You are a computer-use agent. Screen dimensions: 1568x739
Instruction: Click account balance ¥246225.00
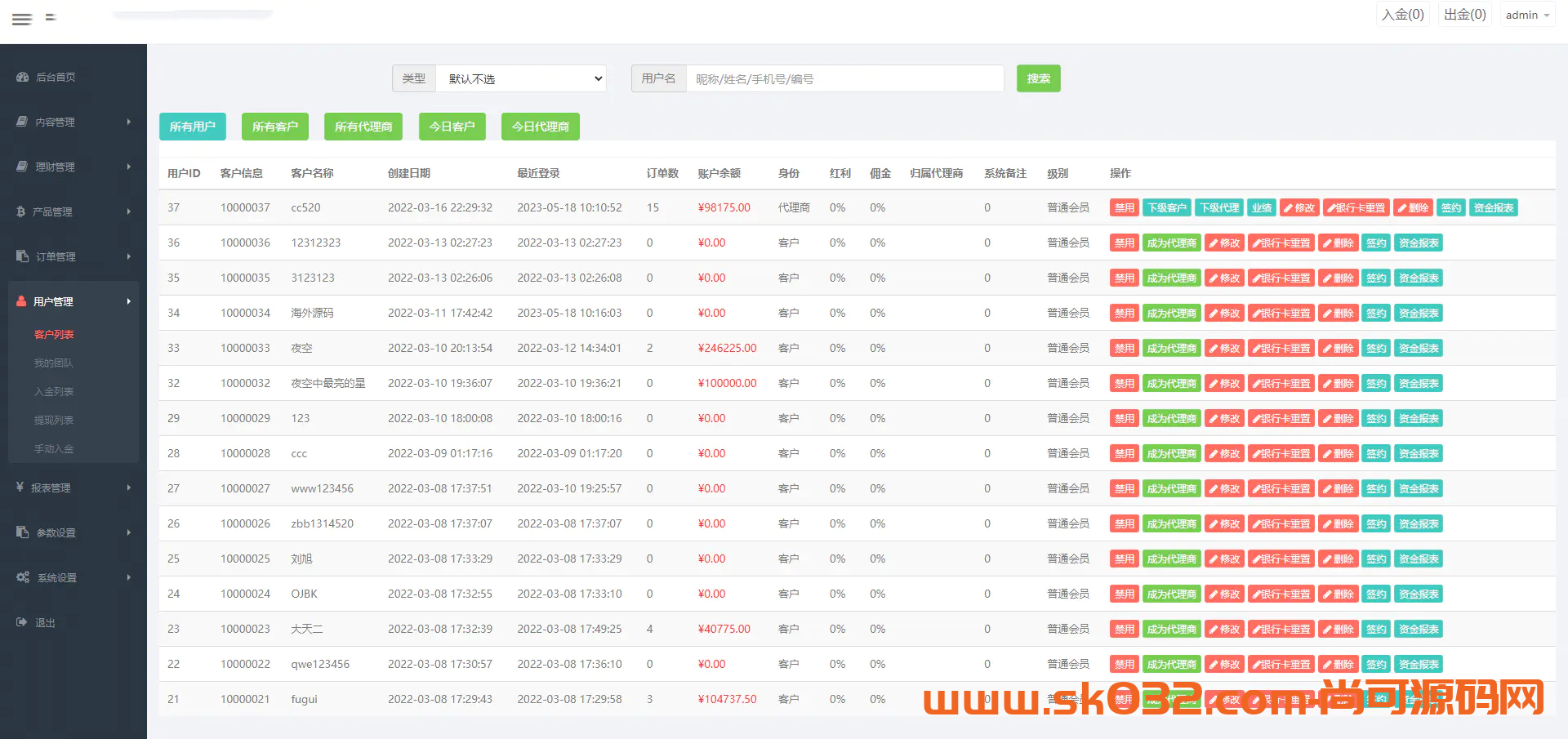point(727,348)
